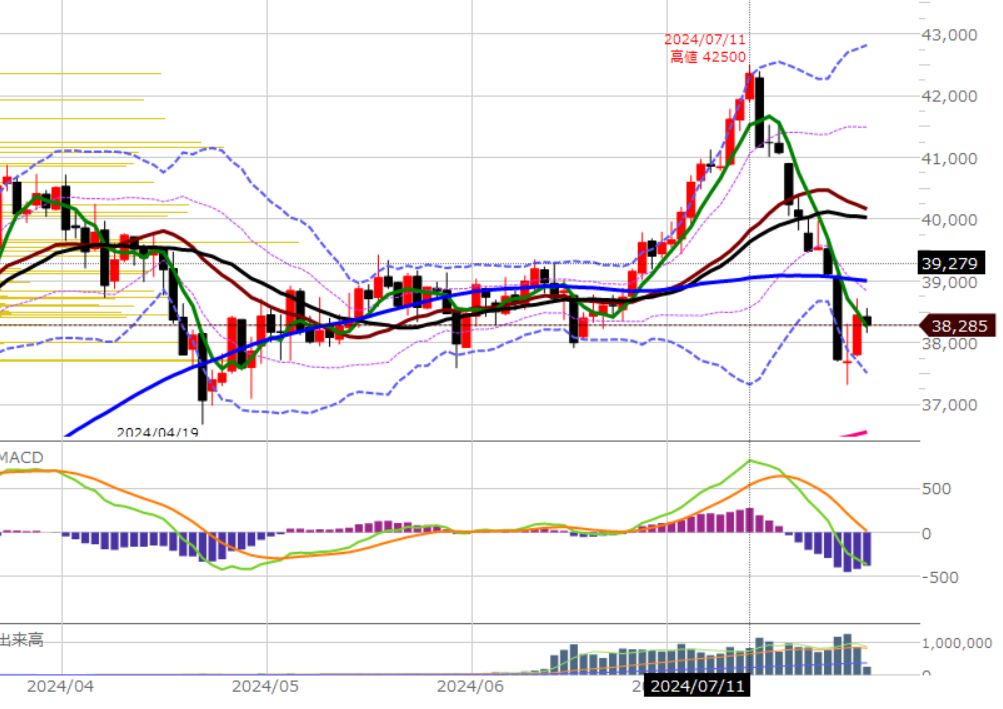Click the MACD panel label
Screen dimensions: 1003x709
tap(21, 458)
